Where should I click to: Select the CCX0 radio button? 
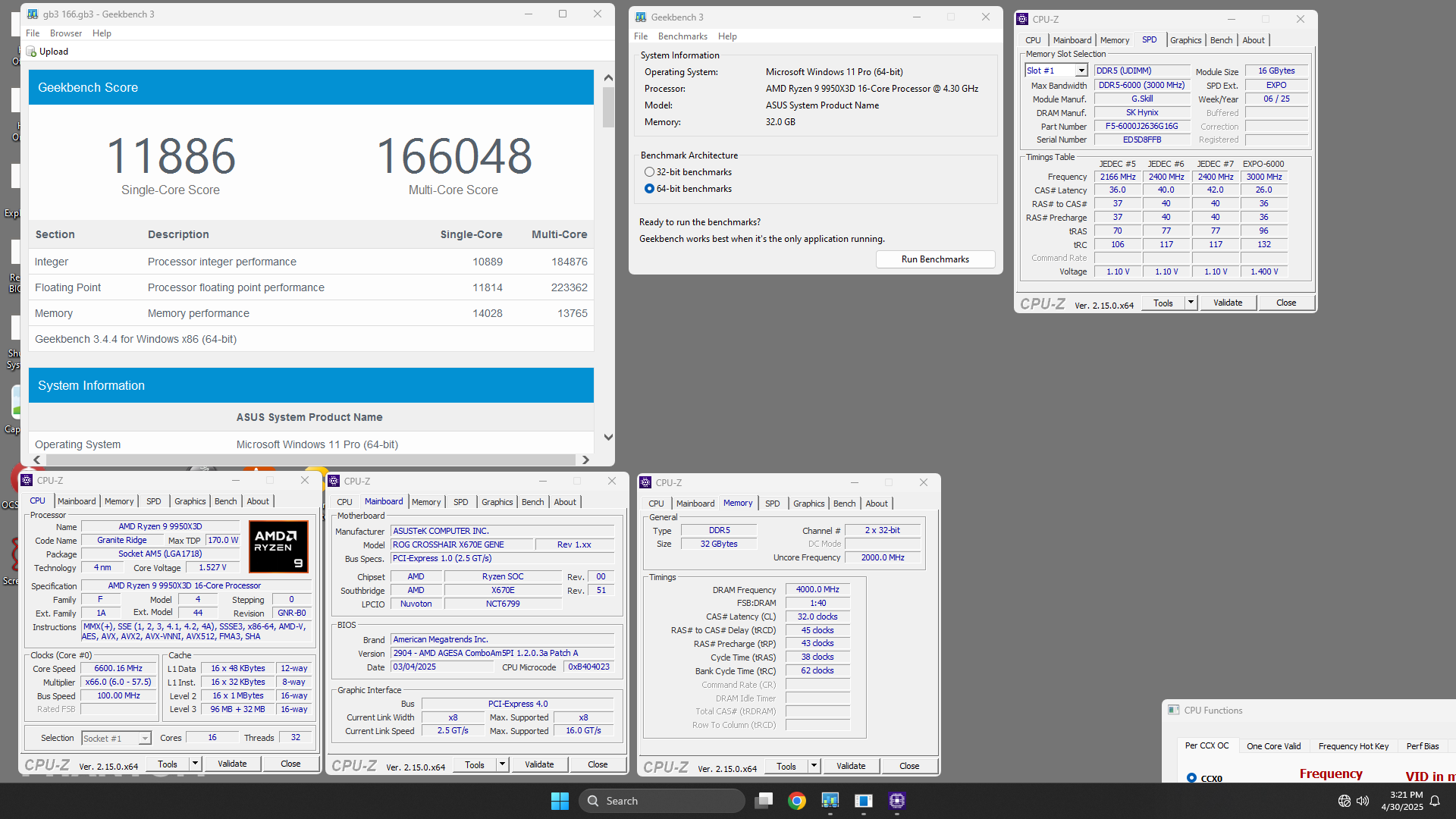tap(1191, 777)
